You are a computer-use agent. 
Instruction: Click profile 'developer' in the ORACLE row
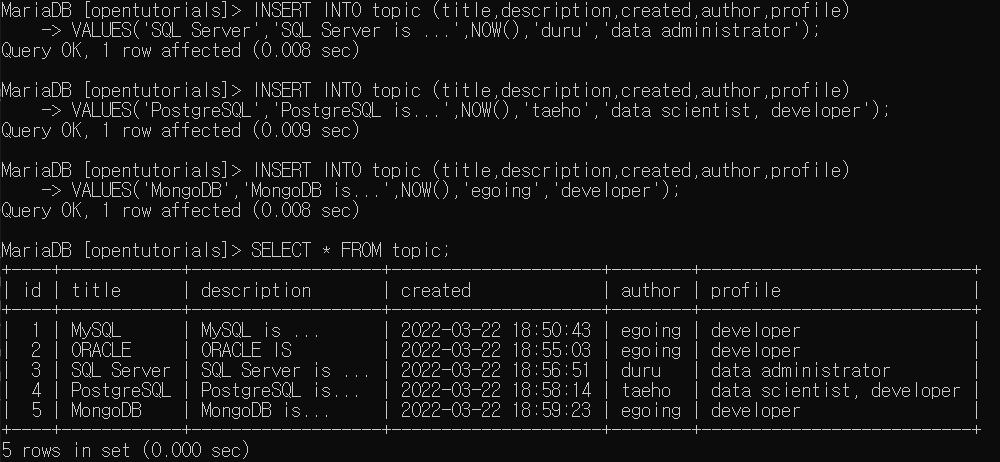tap(755, 352)
